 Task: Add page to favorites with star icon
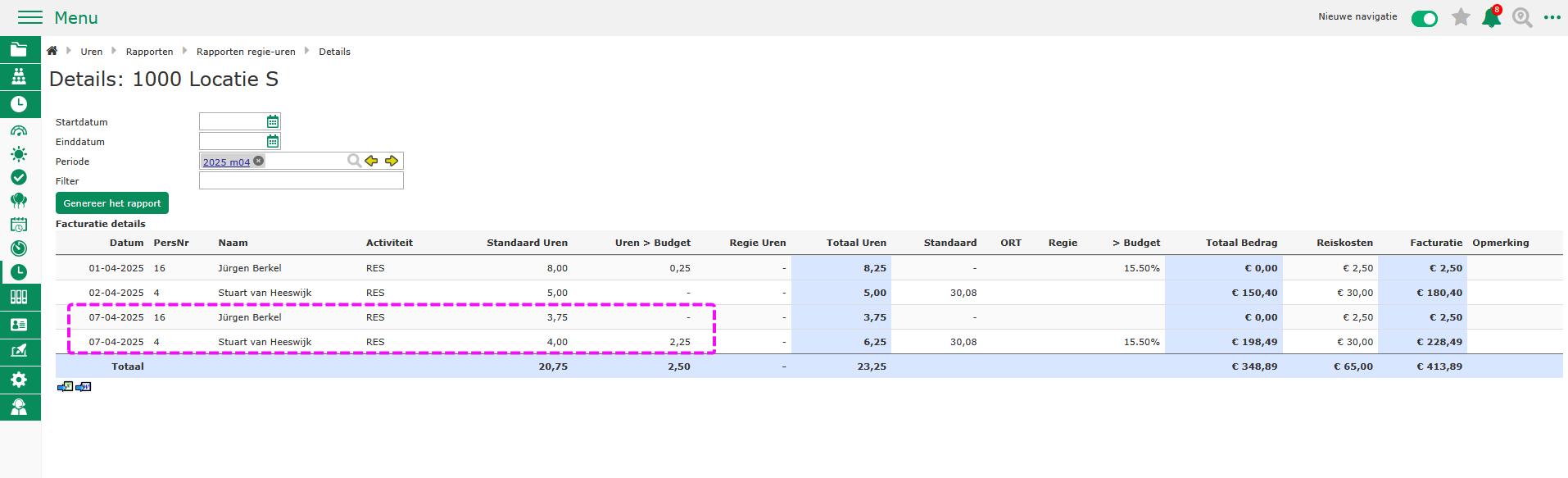coord(1461,17)
